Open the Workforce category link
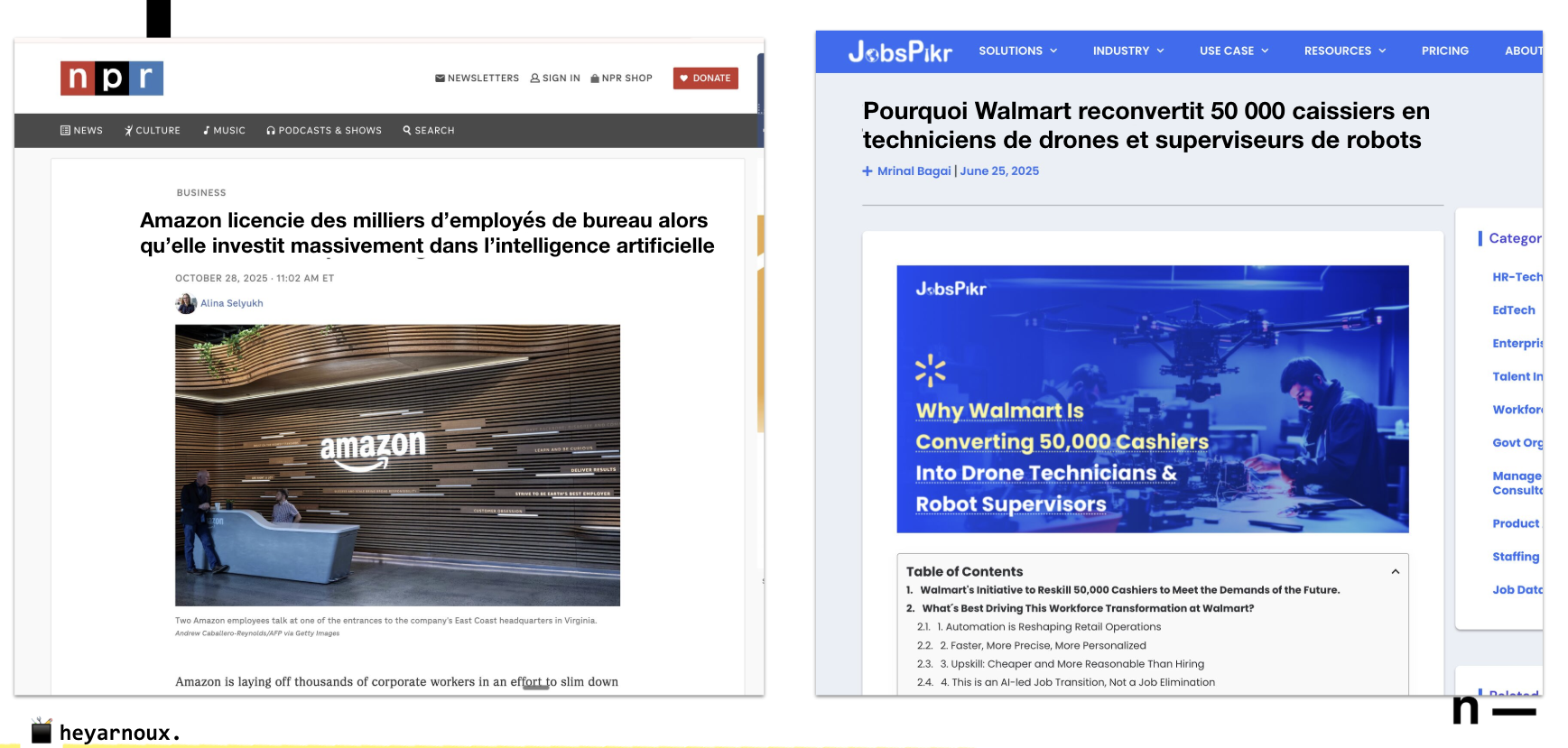 pyautogui.click(x=1517, y=410)
